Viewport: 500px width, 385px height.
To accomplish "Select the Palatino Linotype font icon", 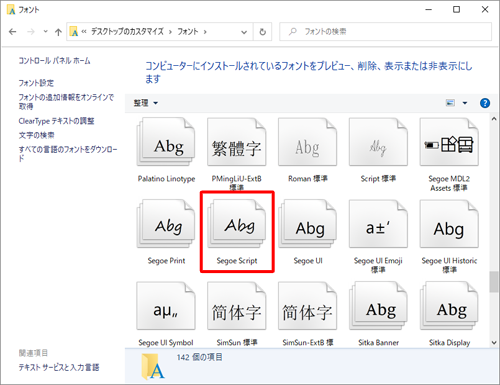I will click(166, 142).
